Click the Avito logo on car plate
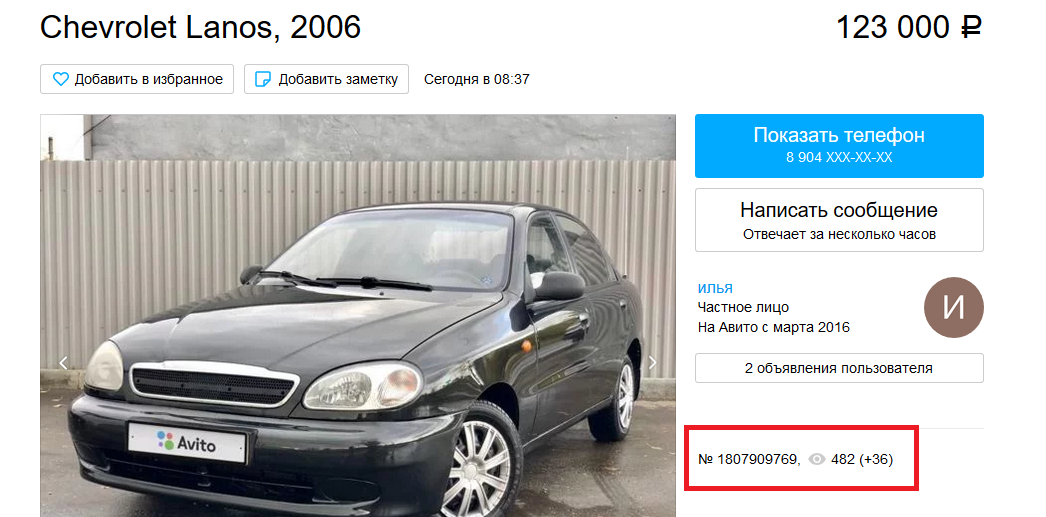The width and height of the screenshot is (1046, 517). coord(187,442)
